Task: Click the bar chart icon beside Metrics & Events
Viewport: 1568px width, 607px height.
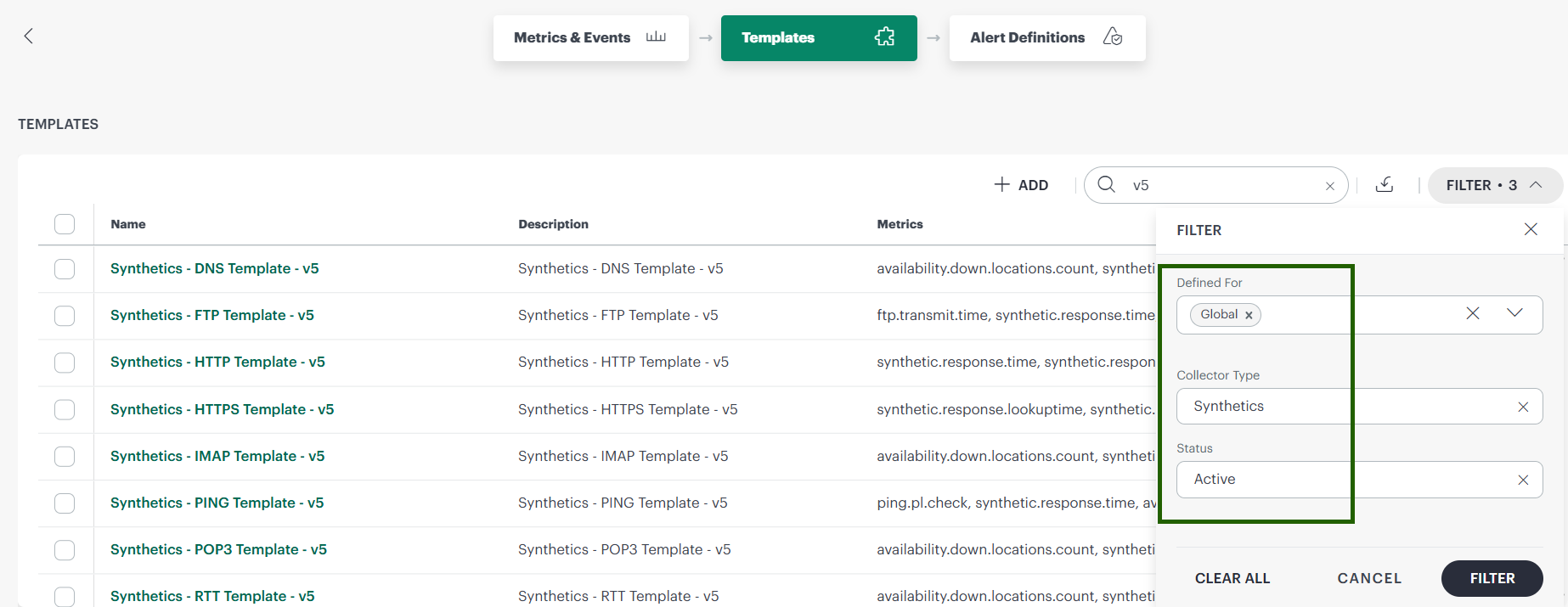Action: (656, 37)
